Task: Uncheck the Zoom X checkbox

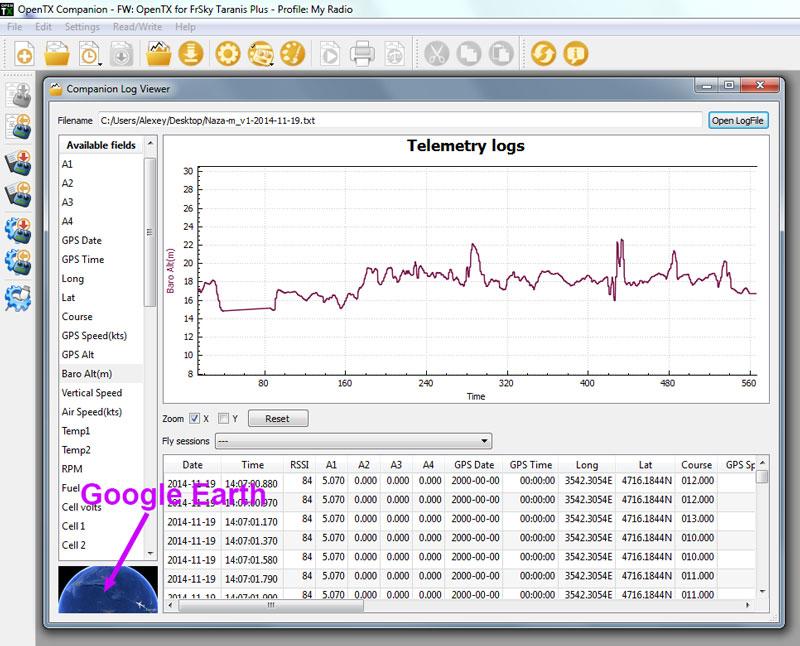Action: point(195,418)
